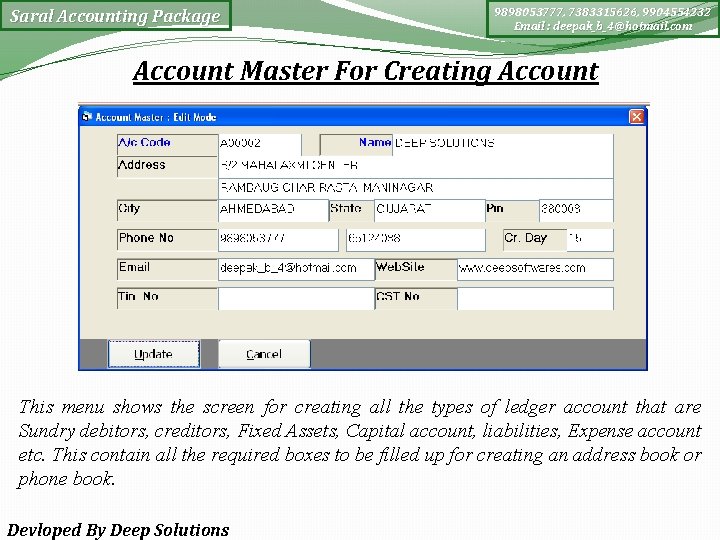The width and height of the screenshot is (720, 540).
Task: Click the Pin code field
Action: coord(576,211)
